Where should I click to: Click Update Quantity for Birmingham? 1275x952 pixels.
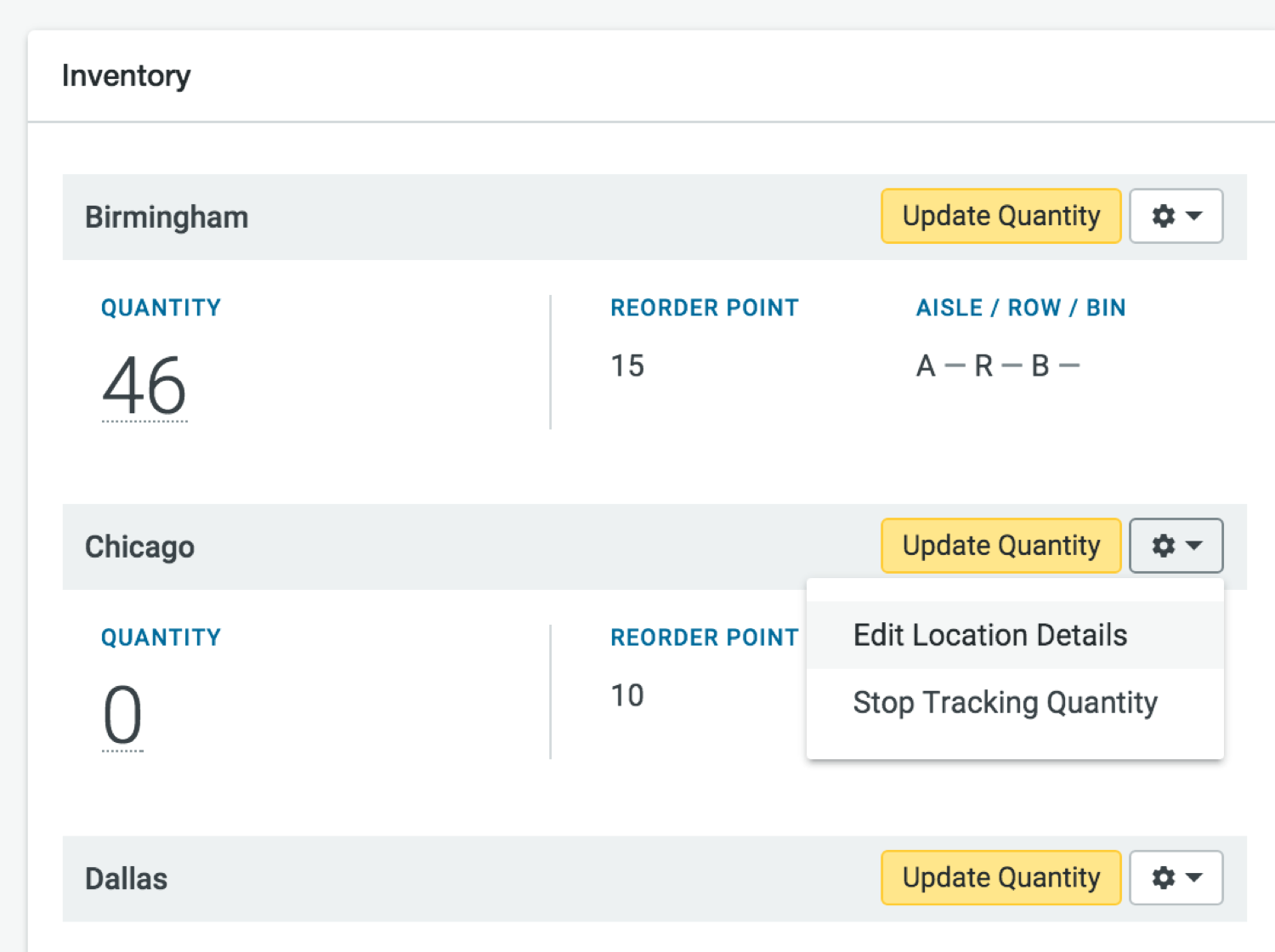coord(1000,216)
